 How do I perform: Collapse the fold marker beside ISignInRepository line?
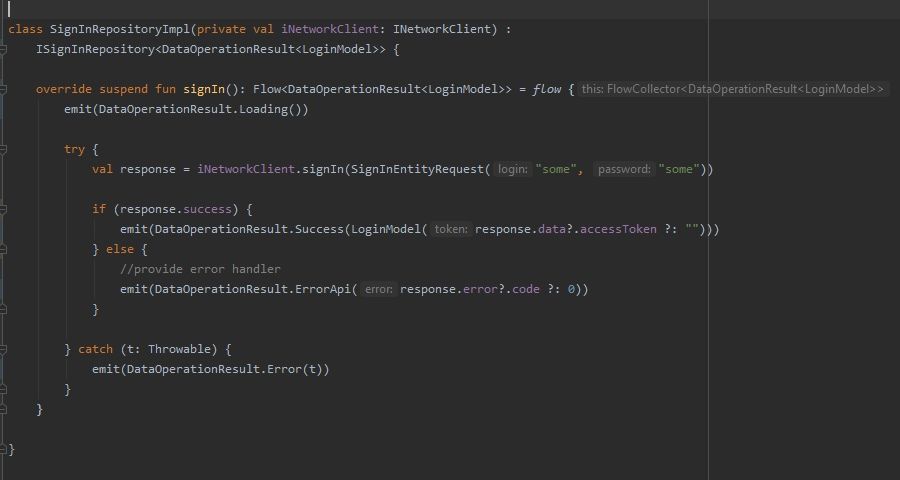tap(3, 49)
